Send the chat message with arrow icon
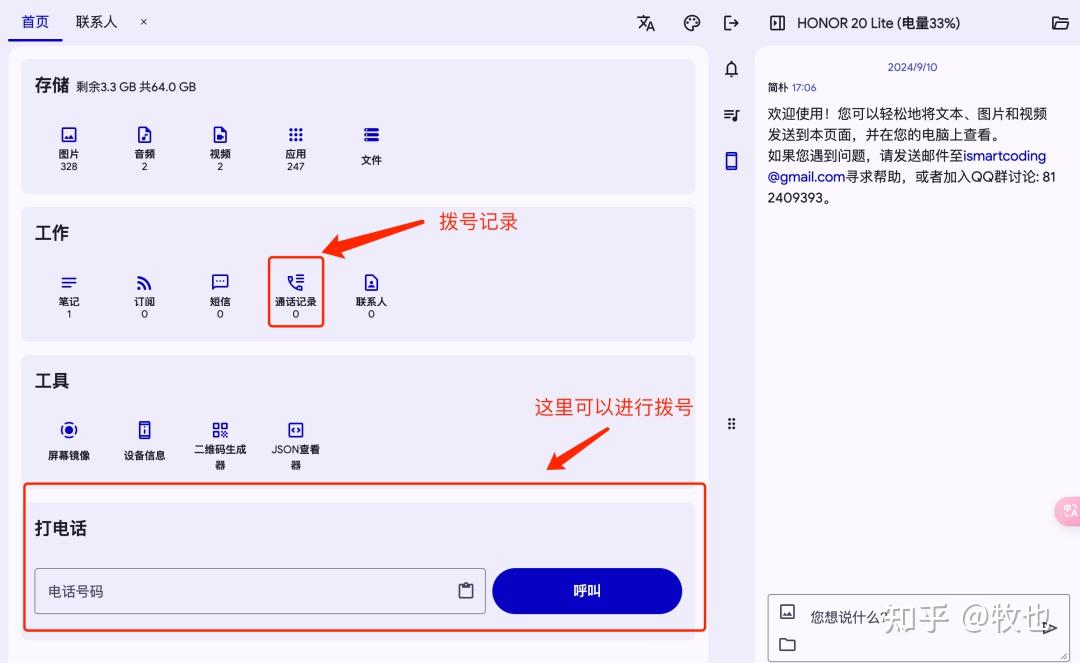 tap(1049, 627)
